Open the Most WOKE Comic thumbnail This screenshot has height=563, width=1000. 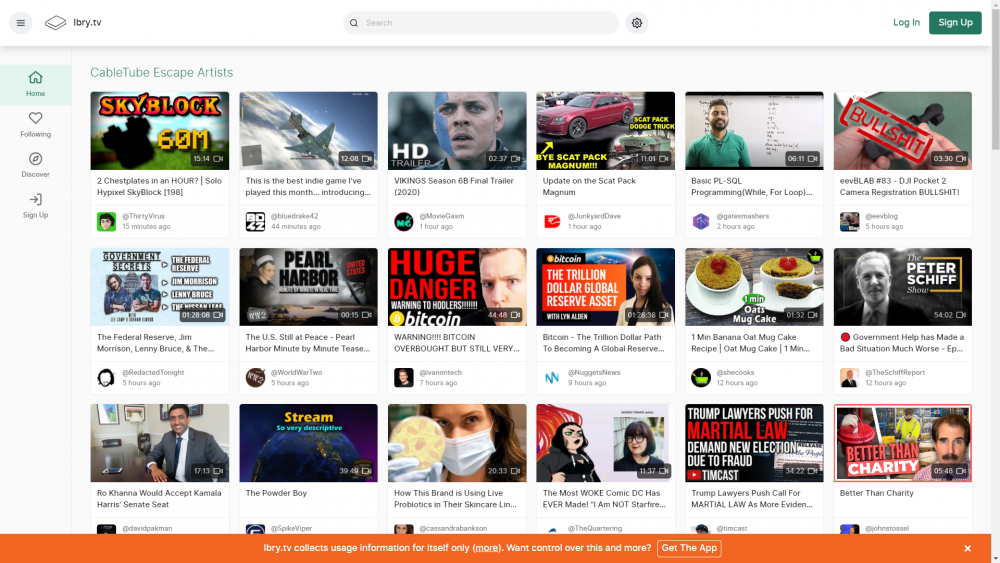605,443
